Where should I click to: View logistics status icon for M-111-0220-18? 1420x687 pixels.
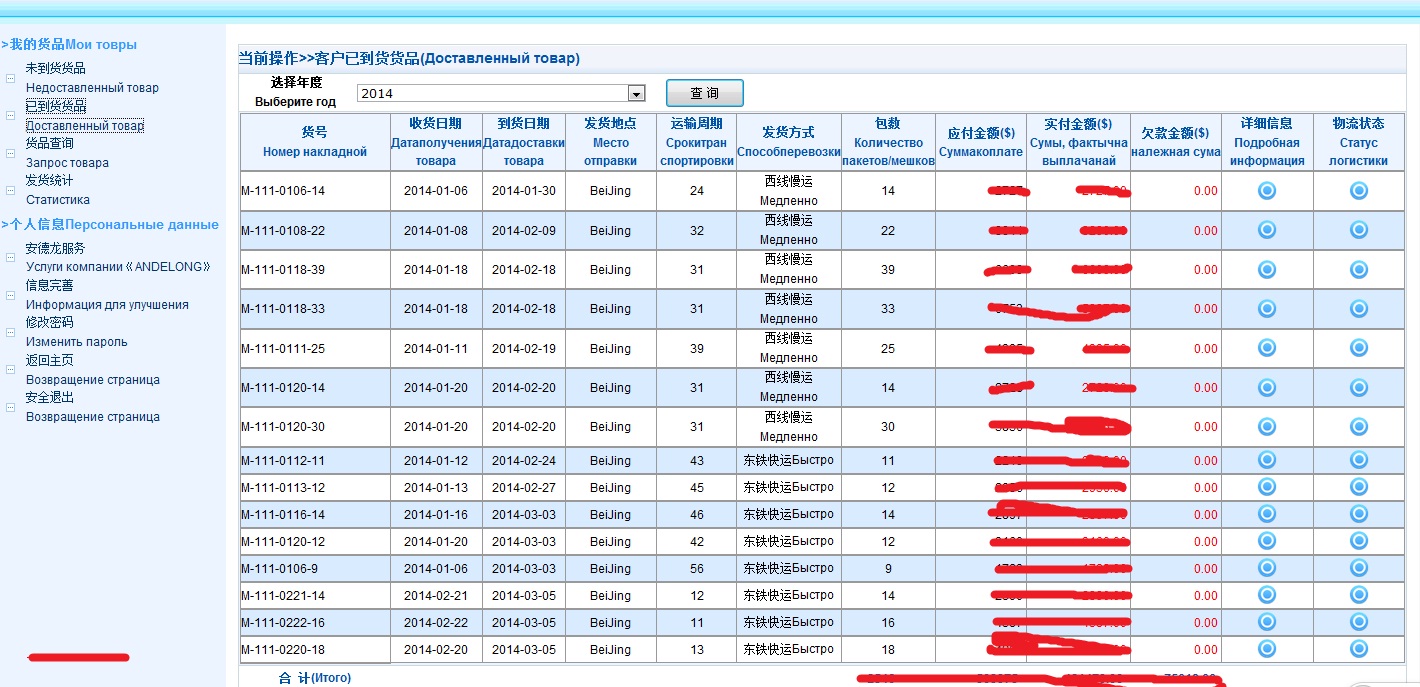pos(1358,649)
